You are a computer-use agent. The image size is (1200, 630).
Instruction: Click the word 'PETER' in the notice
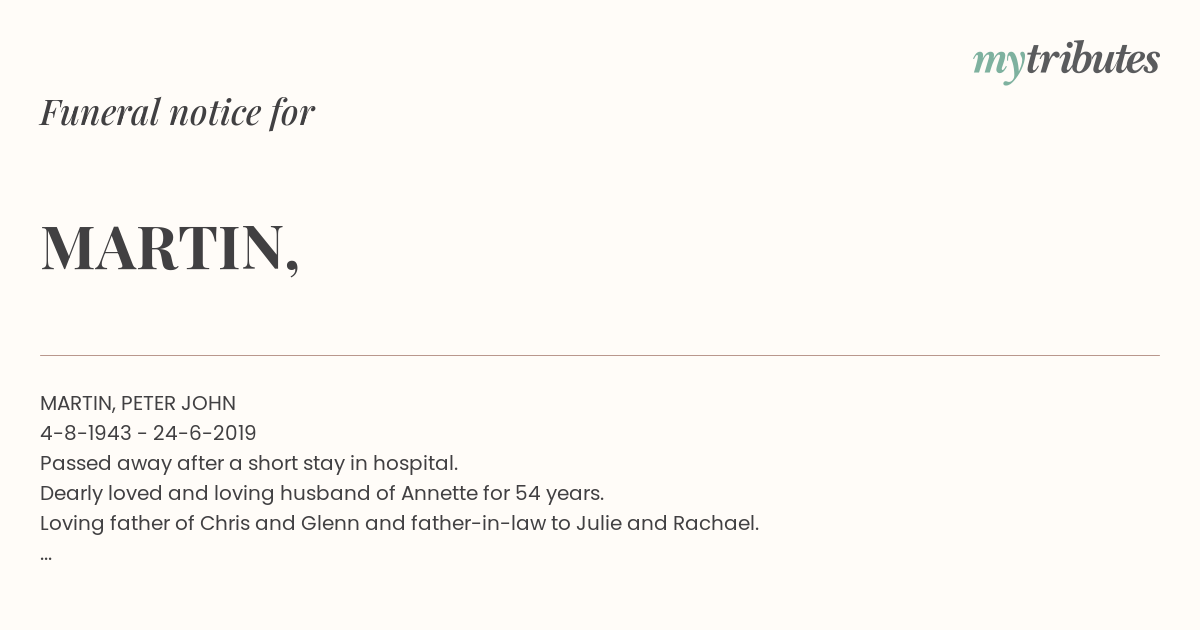[x=148, y=403]
